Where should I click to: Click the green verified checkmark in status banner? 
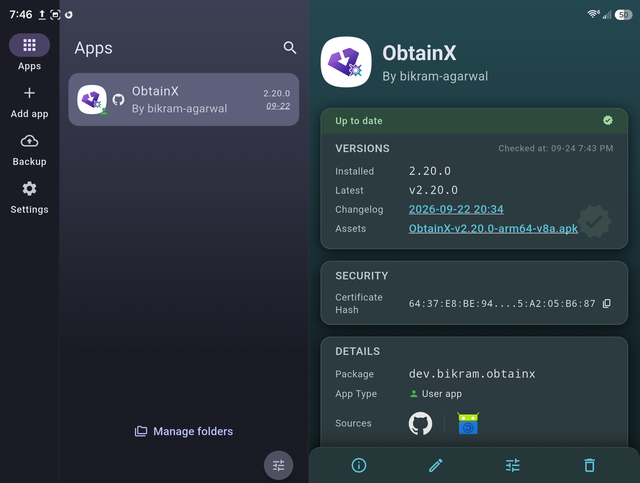[608, 120]
